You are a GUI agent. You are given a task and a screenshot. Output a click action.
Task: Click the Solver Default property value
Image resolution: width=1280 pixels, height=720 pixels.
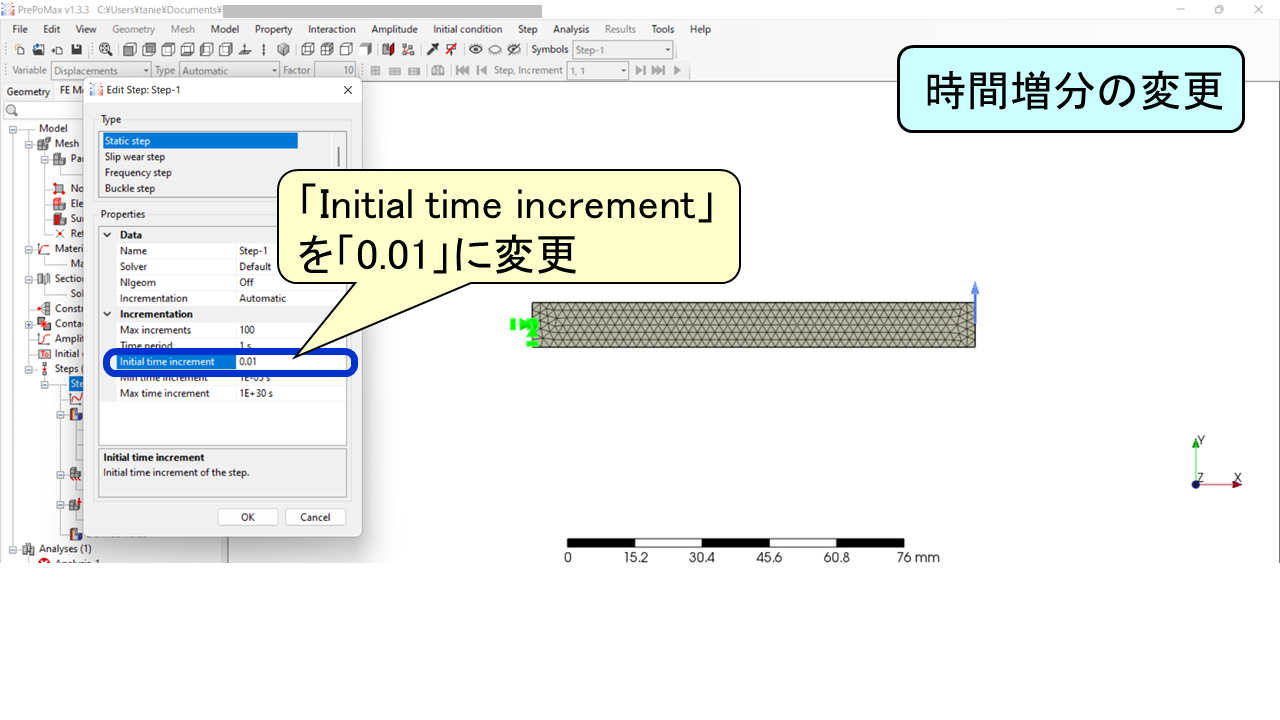[255, 267]
